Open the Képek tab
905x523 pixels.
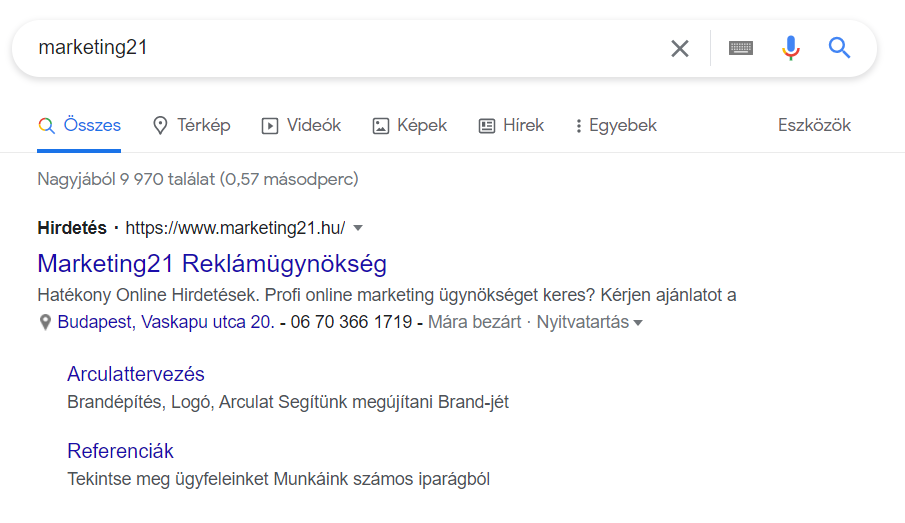410,126
